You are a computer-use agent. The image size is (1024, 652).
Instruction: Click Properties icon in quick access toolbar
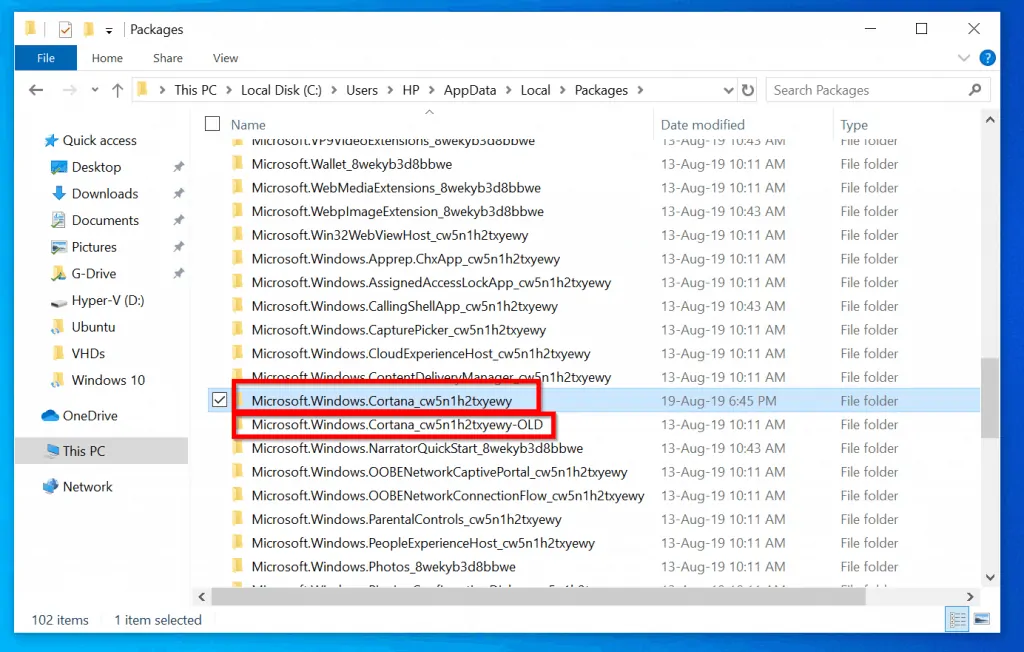[x=66, y=30]
